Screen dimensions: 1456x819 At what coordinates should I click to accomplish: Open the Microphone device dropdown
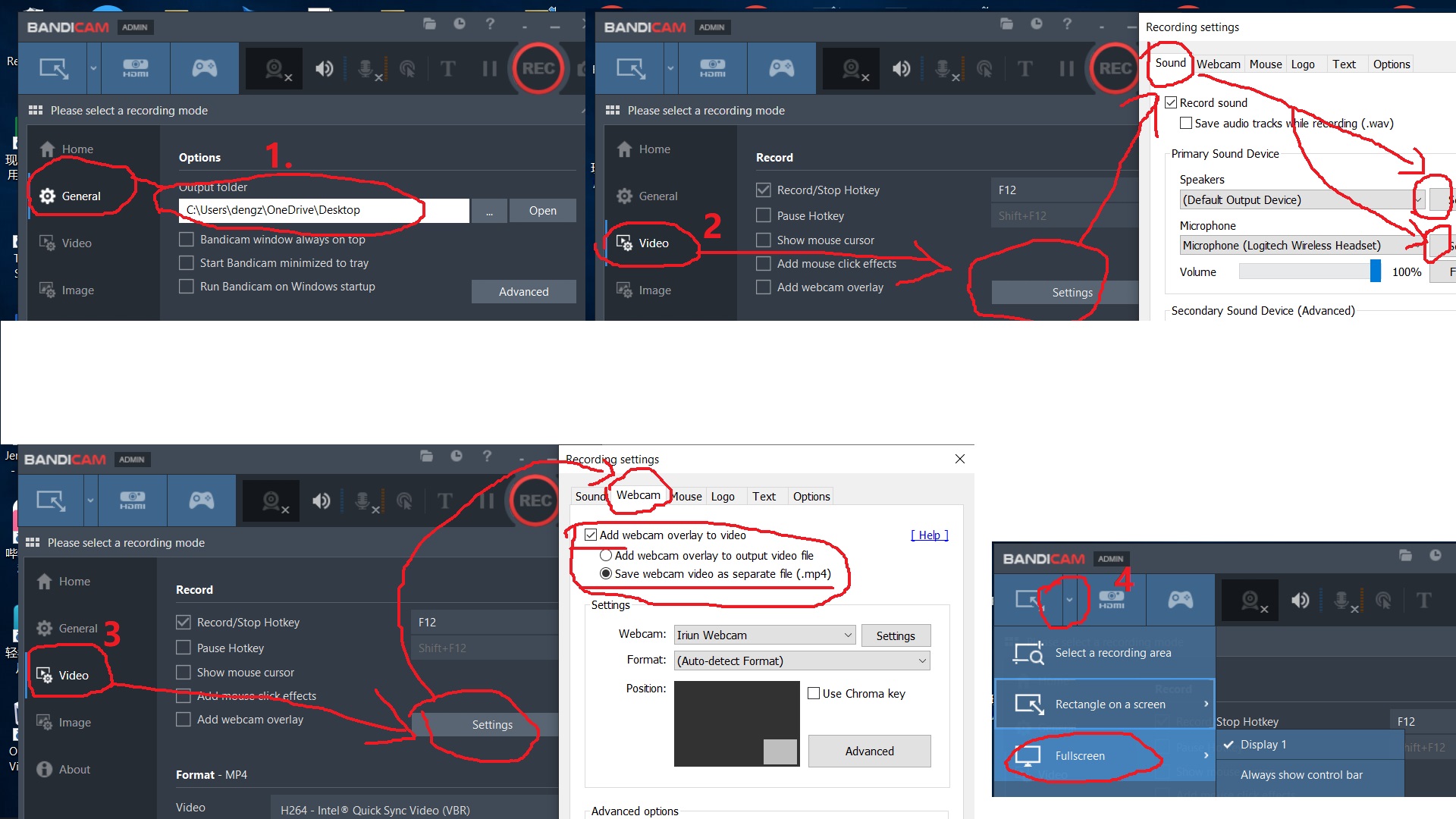click(x=1303, y=245)
